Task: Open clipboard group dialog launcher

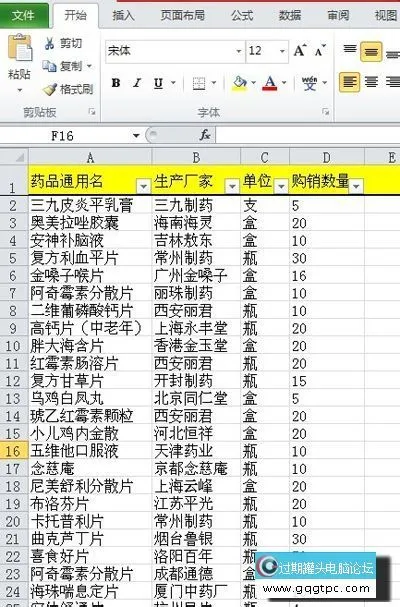Action: tap(92, 112)
